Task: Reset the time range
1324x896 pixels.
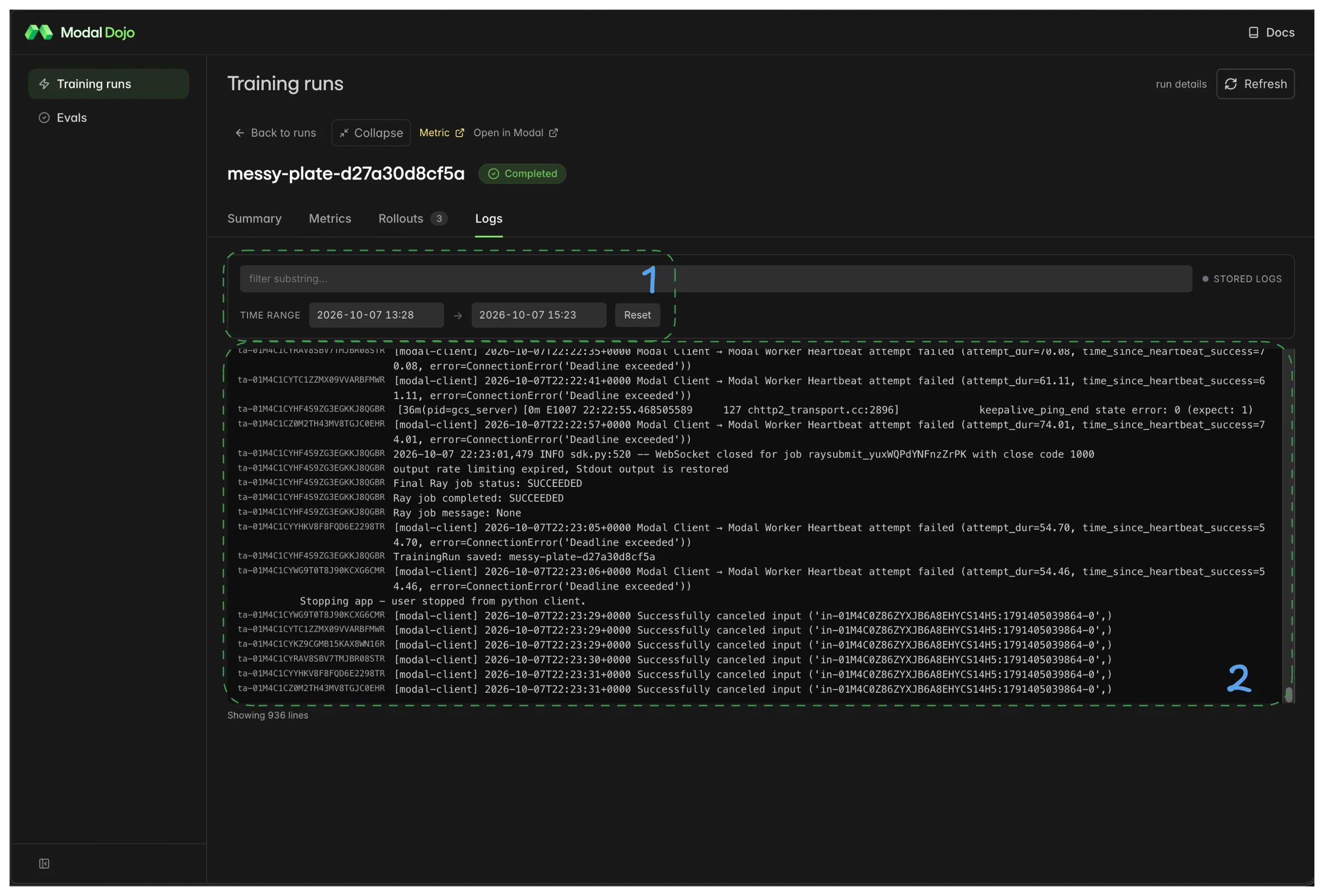Action: [637, 315]
